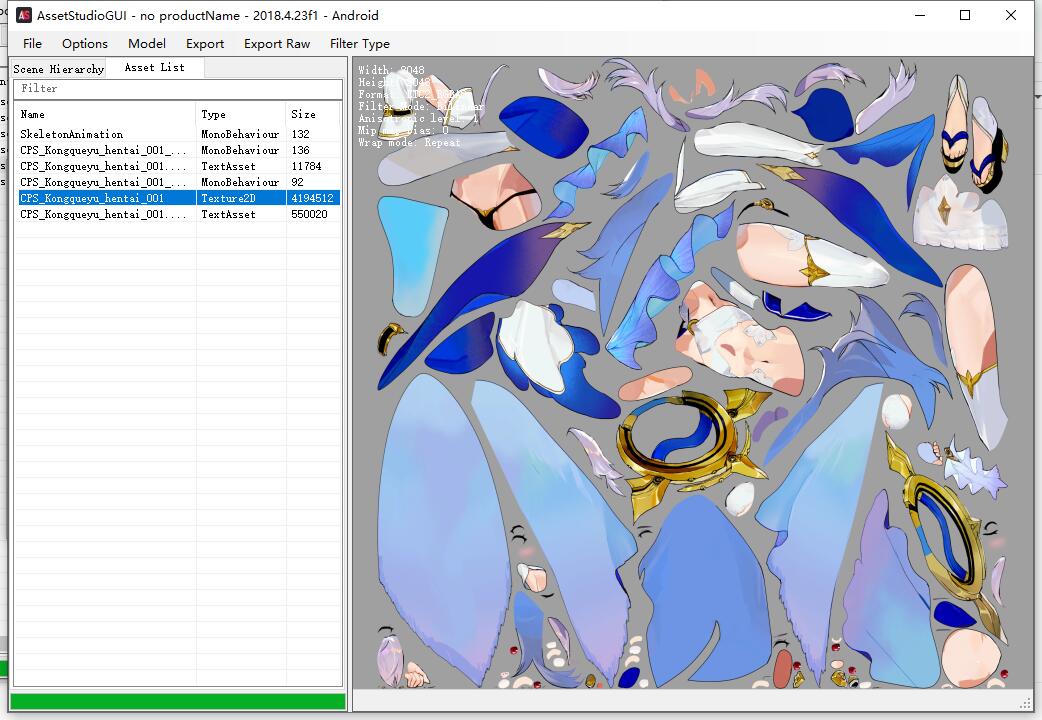This screenshot has height=720, width=1042.
Task: Maximize the AssetStudioGUI window
Action: pyautogui.click(x=965, y=15)
